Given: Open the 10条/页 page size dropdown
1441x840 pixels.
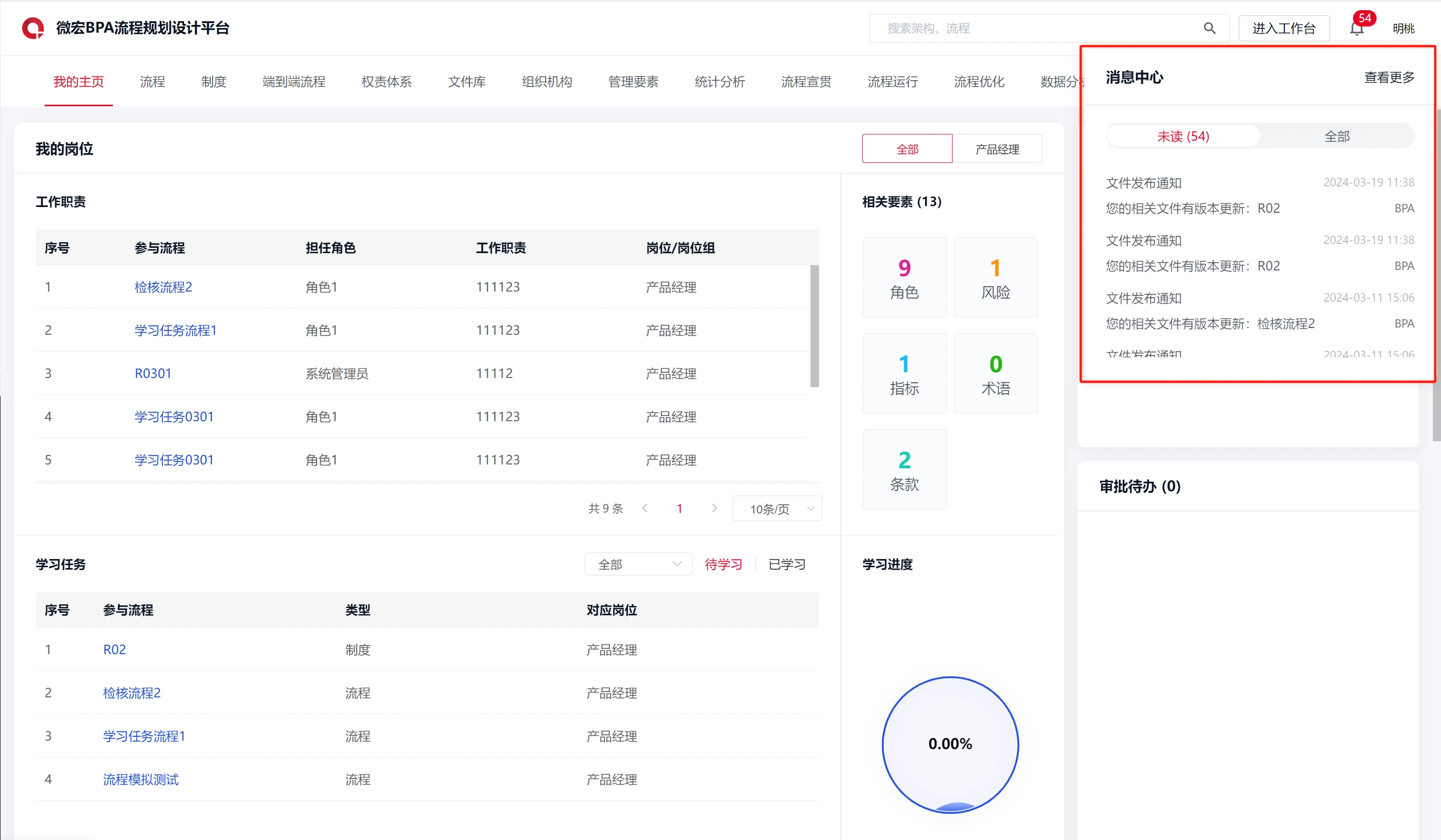Looking at the screenshot, I should pos(777,508).
